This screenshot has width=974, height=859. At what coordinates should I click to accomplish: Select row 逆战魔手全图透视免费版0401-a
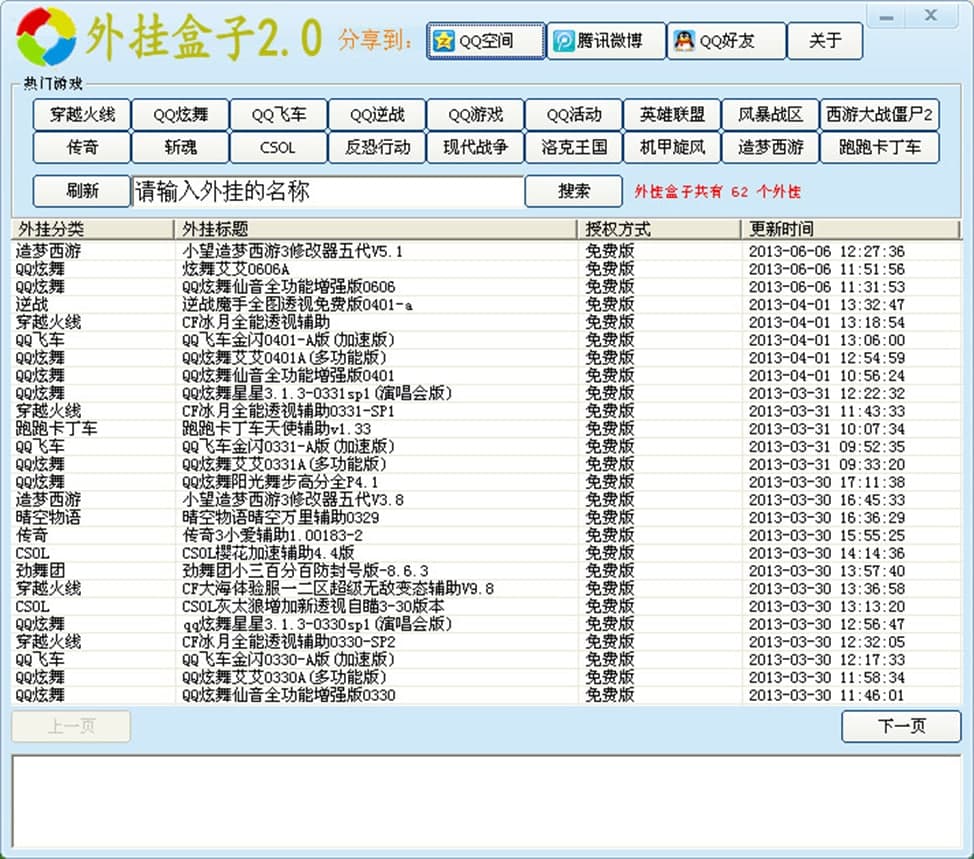[486, 304]
